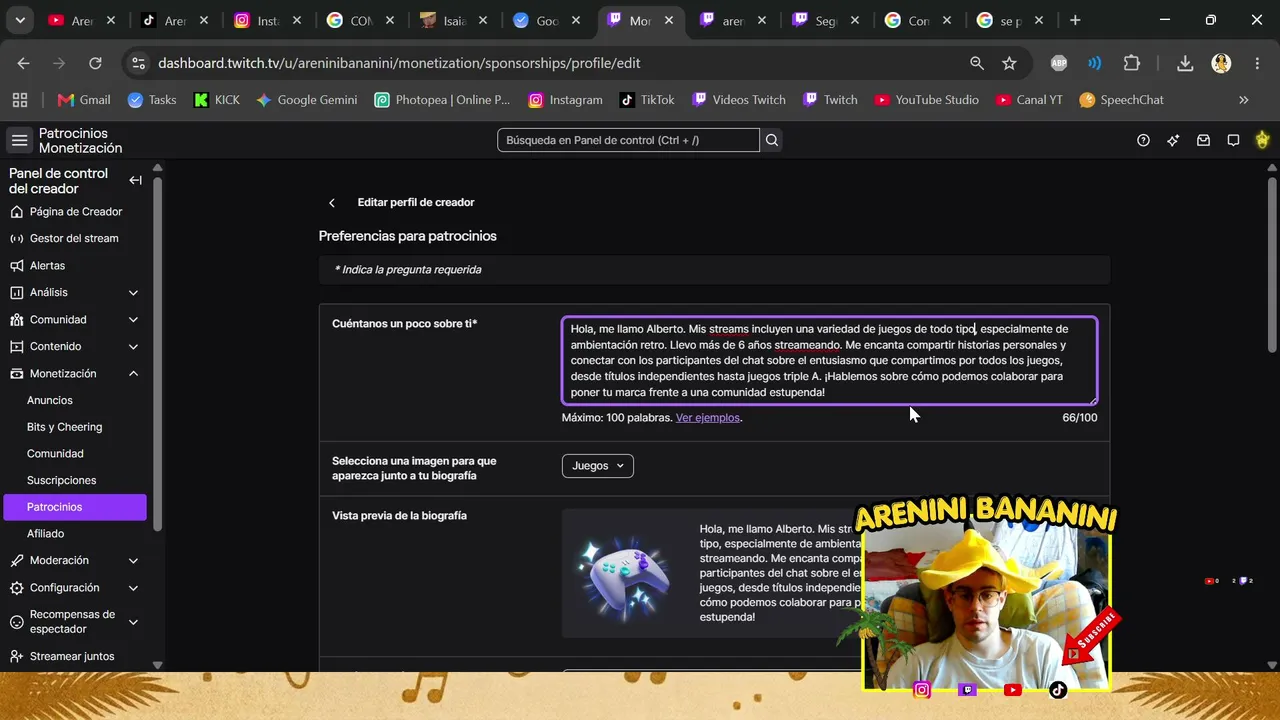This screenshot has width=1280, height=720.
Task: Open the Juegos image dropdown
Action: 598,466
